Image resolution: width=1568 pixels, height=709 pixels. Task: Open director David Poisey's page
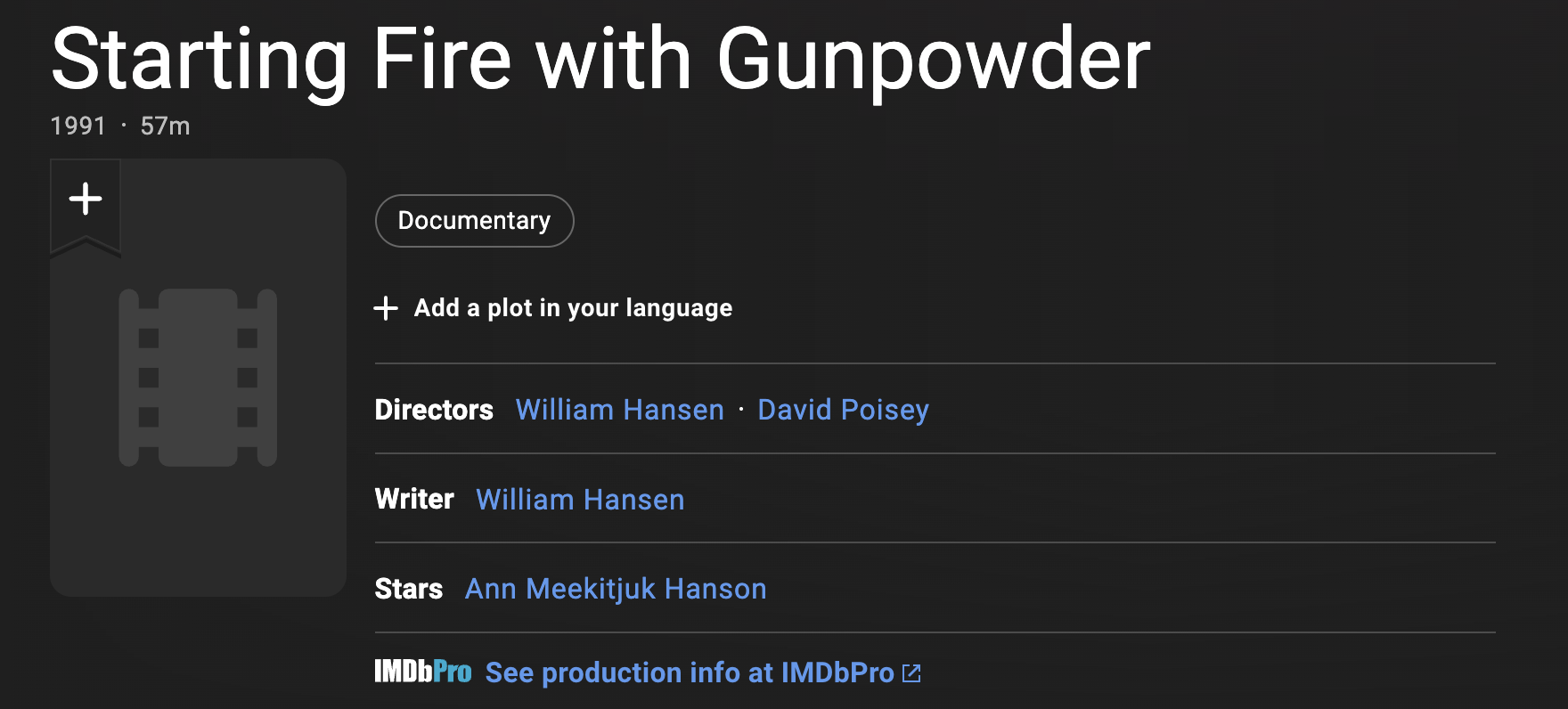843,410
